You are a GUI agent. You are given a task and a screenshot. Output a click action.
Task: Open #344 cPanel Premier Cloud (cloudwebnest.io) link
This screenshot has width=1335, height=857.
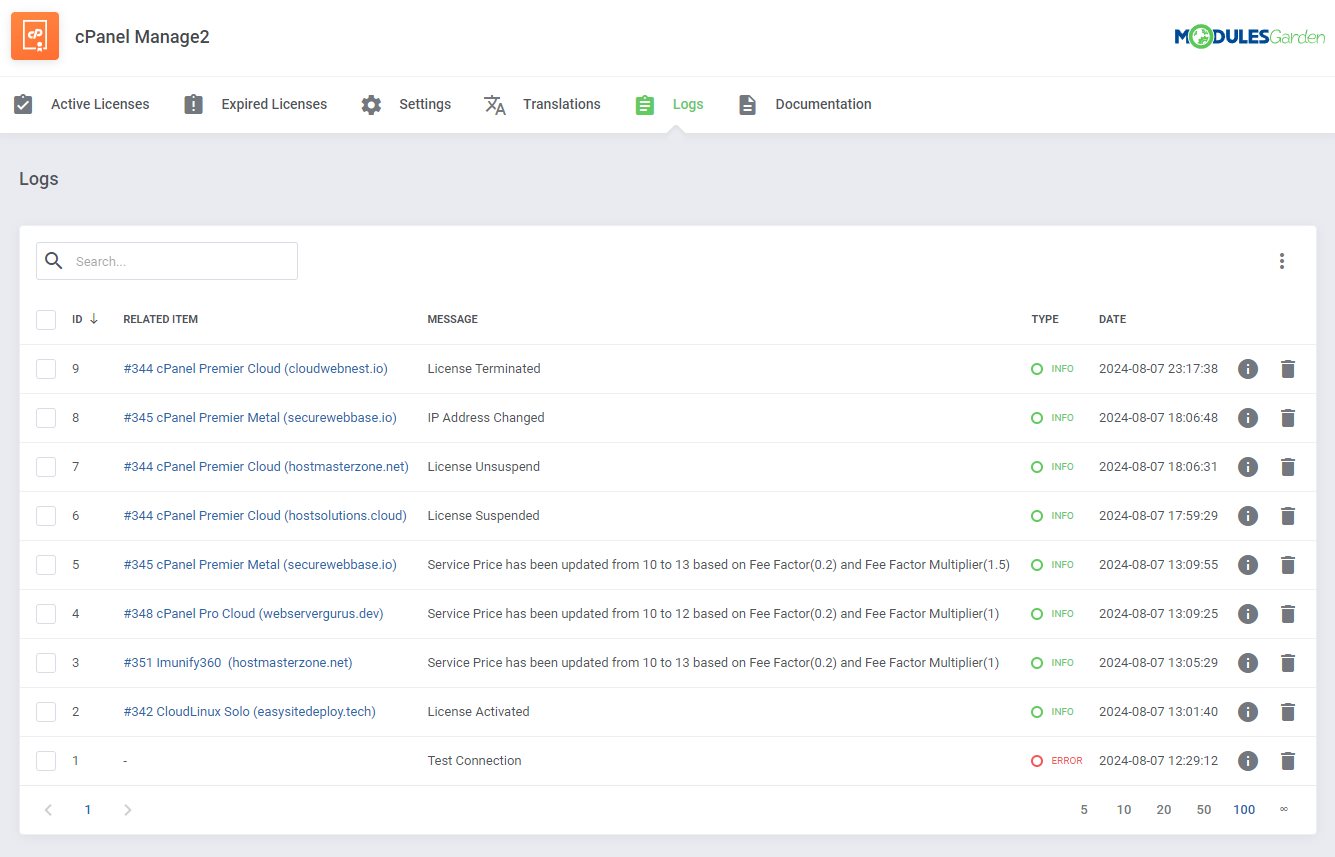point(255,369)
